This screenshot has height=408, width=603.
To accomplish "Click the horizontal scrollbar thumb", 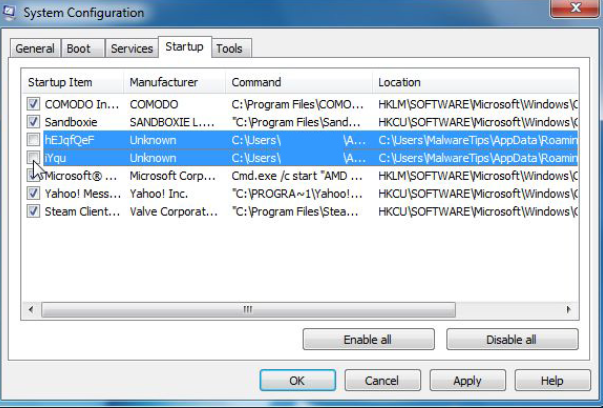I will 248,310.
